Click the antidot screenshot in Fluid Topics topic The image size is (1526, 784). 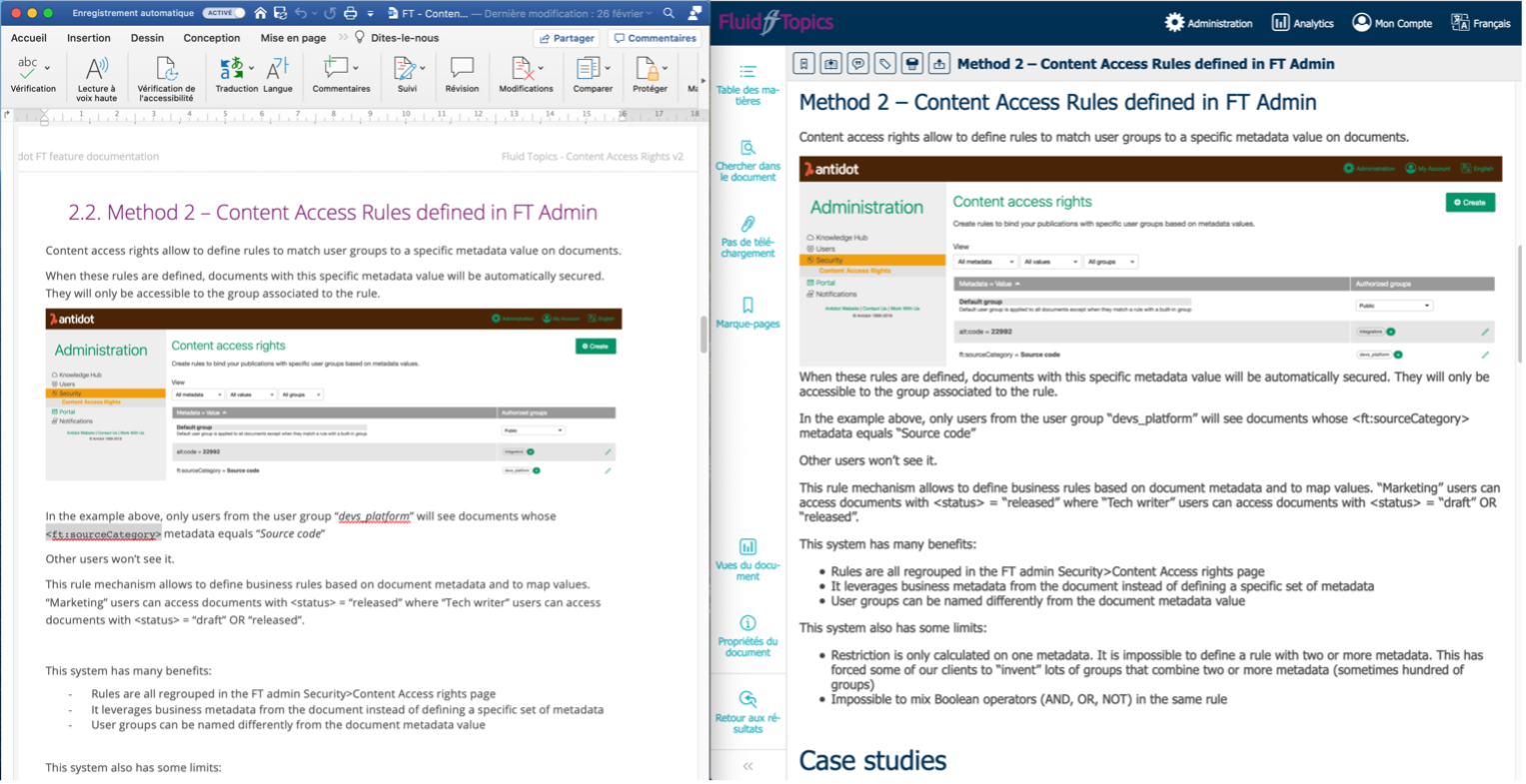point(1150,261)
